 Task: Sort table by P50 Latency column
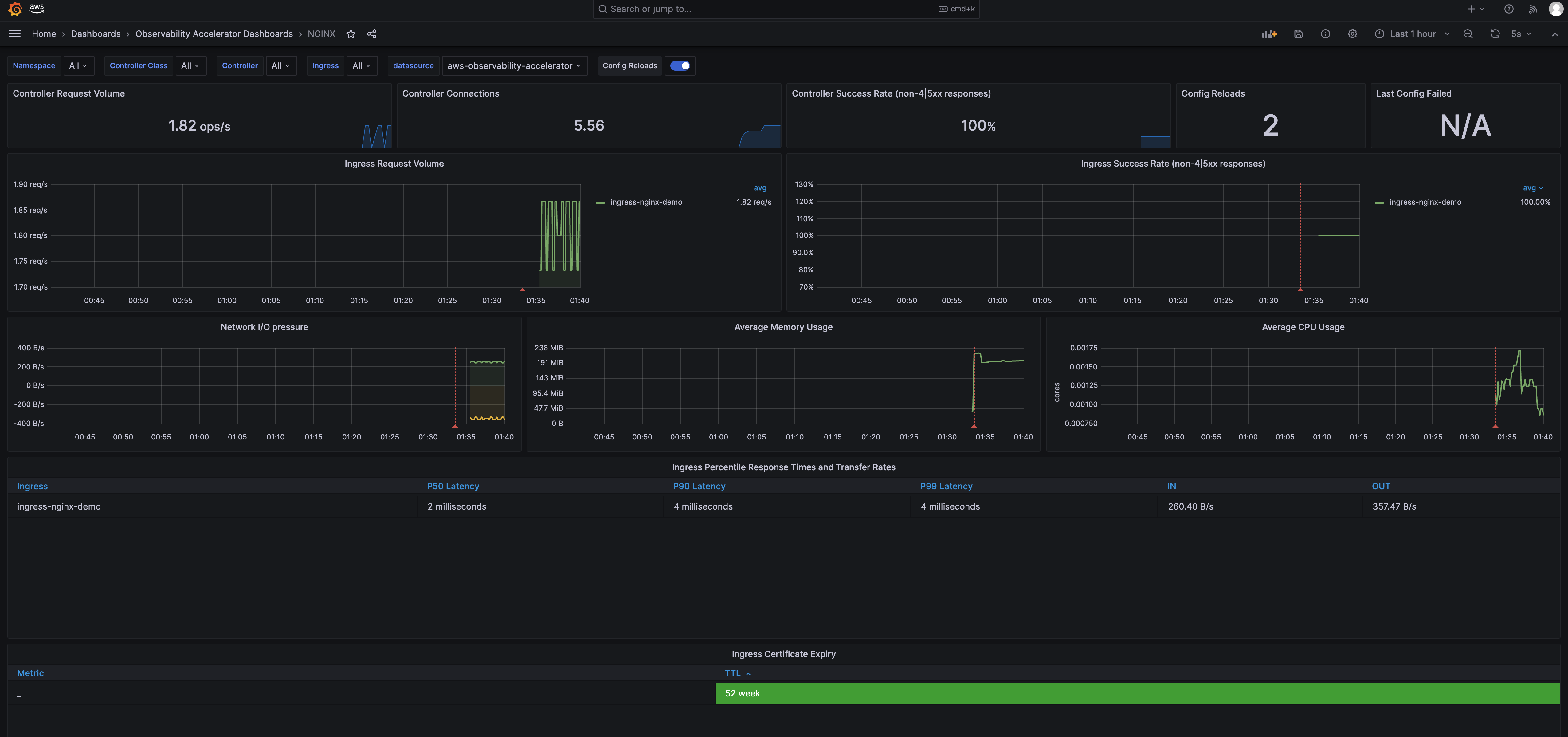453,486
